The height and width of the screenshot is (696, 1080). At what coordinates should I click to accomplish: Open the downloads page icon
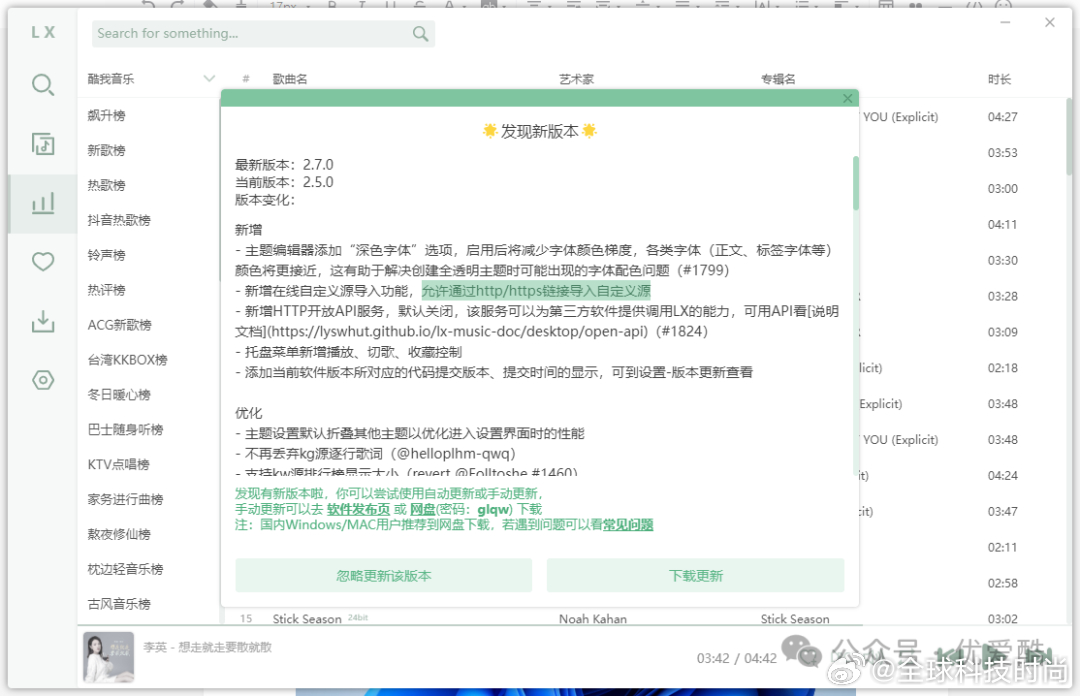coord(43,321)
